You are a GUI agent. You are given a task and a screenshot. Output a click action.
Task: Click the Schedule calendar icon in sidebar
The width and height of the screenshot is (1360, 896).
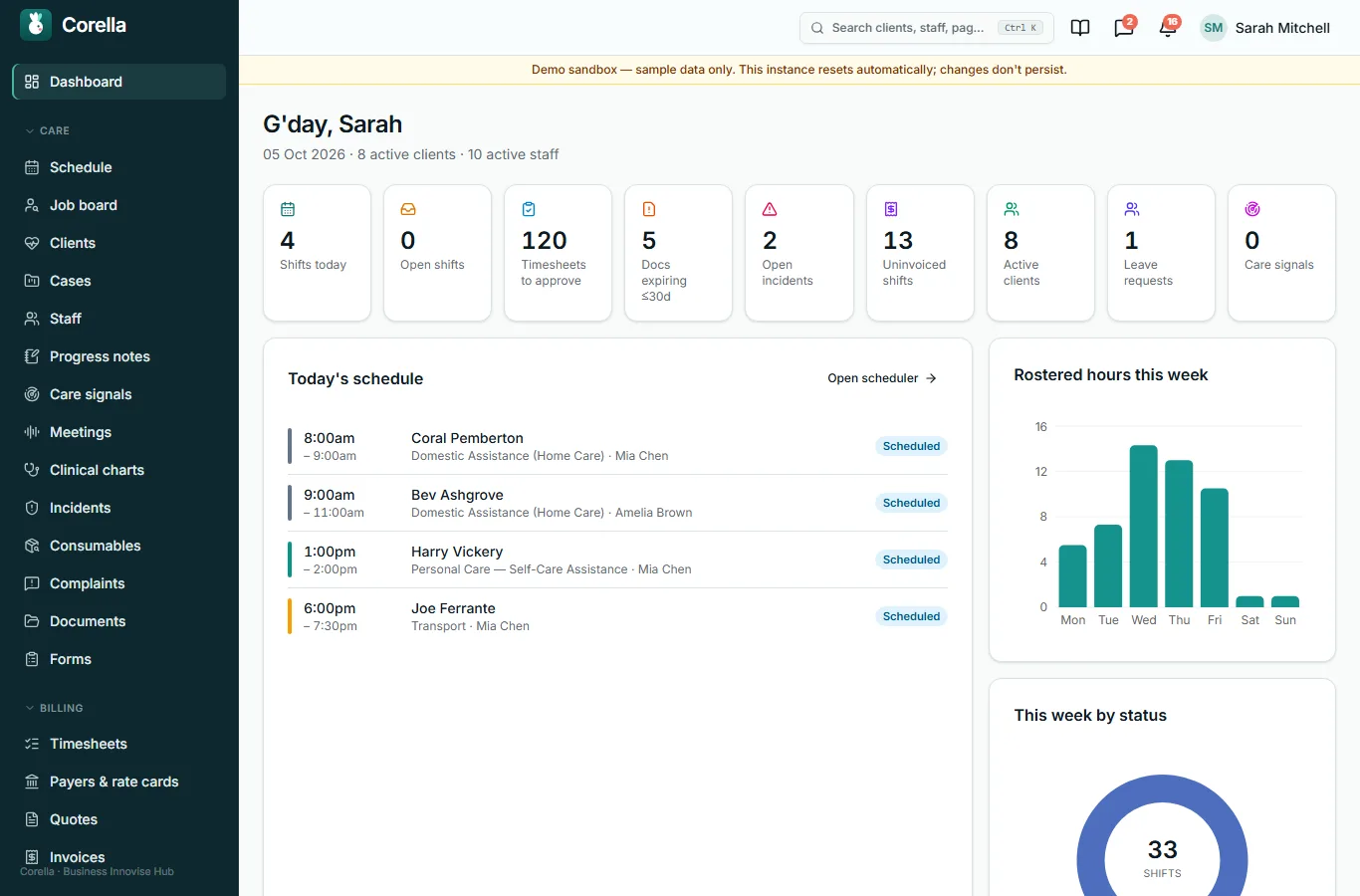click(x=32, y=167)
